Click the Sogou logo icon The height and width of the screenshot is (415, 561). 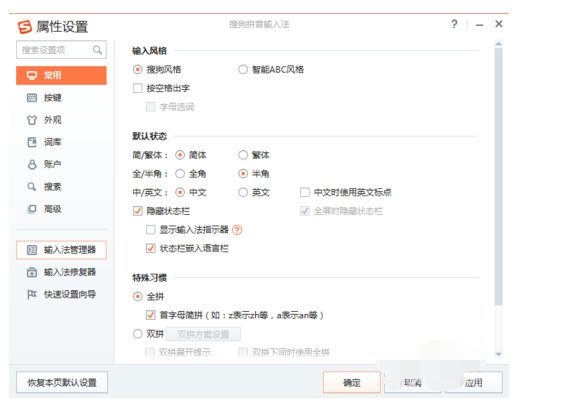pos(25,27)
